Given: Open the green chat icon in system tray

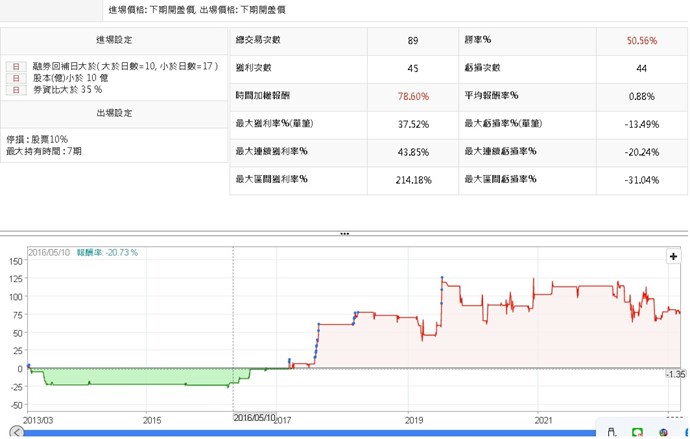Looking at the screenshot, I should pyautogui.click(x=638, y=432).
